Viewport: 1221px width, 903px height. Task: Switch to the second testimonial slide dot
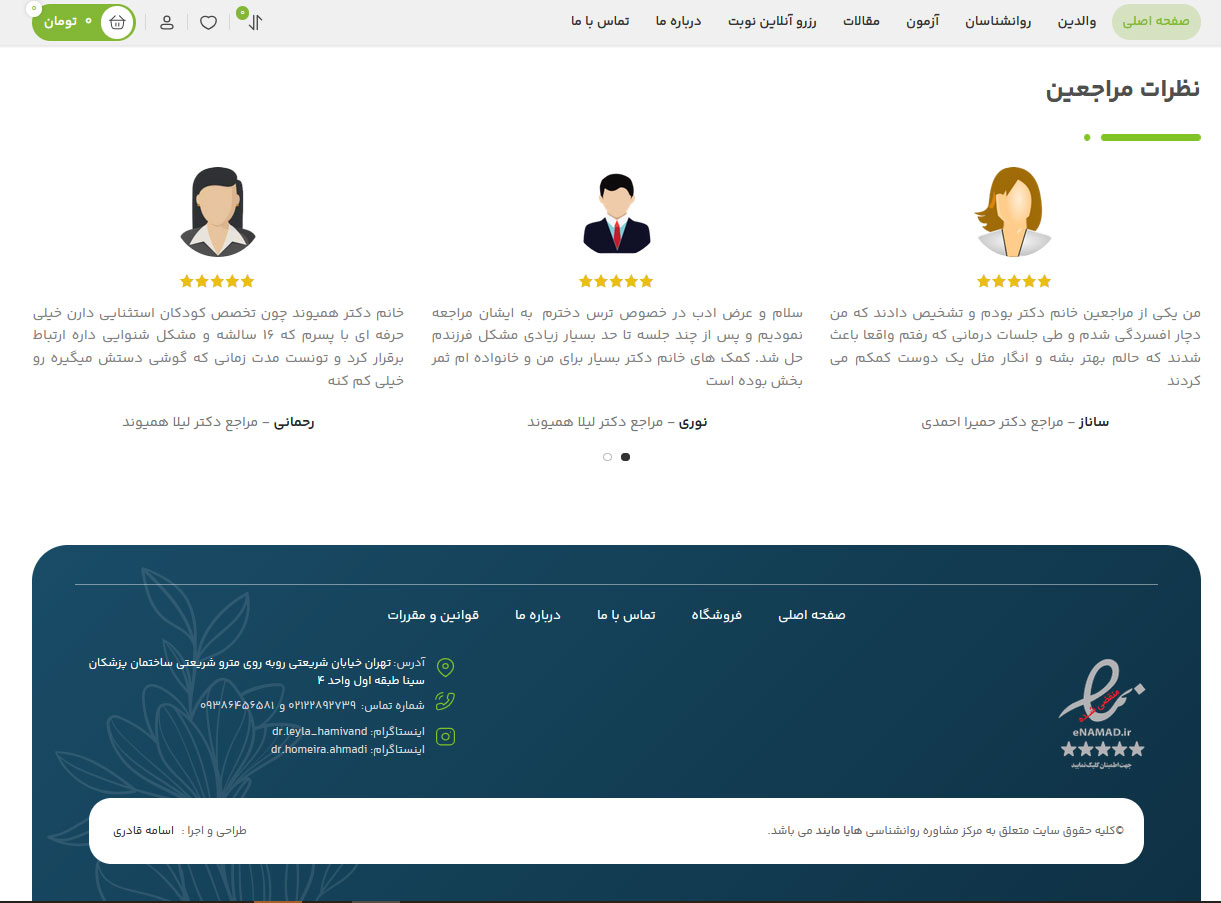click(x=607, y=457)
